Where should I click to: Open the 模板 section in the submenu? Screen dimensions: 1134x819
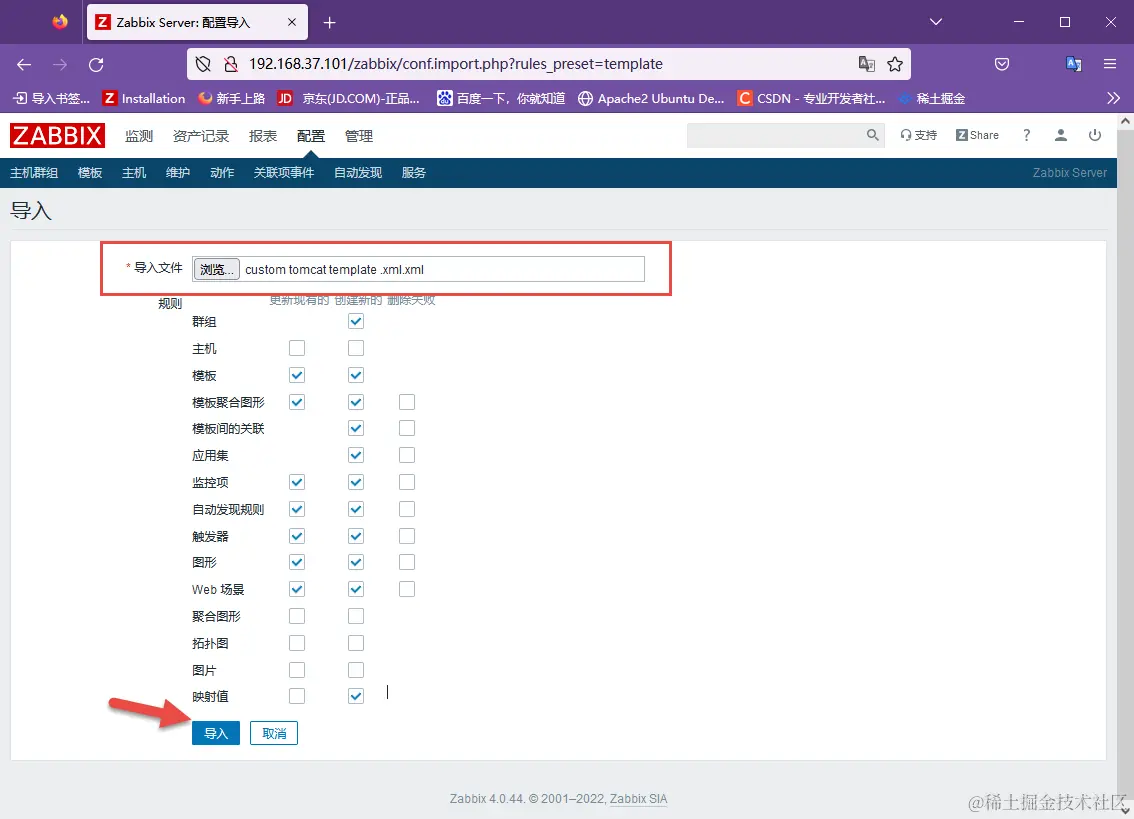[89, 172]
